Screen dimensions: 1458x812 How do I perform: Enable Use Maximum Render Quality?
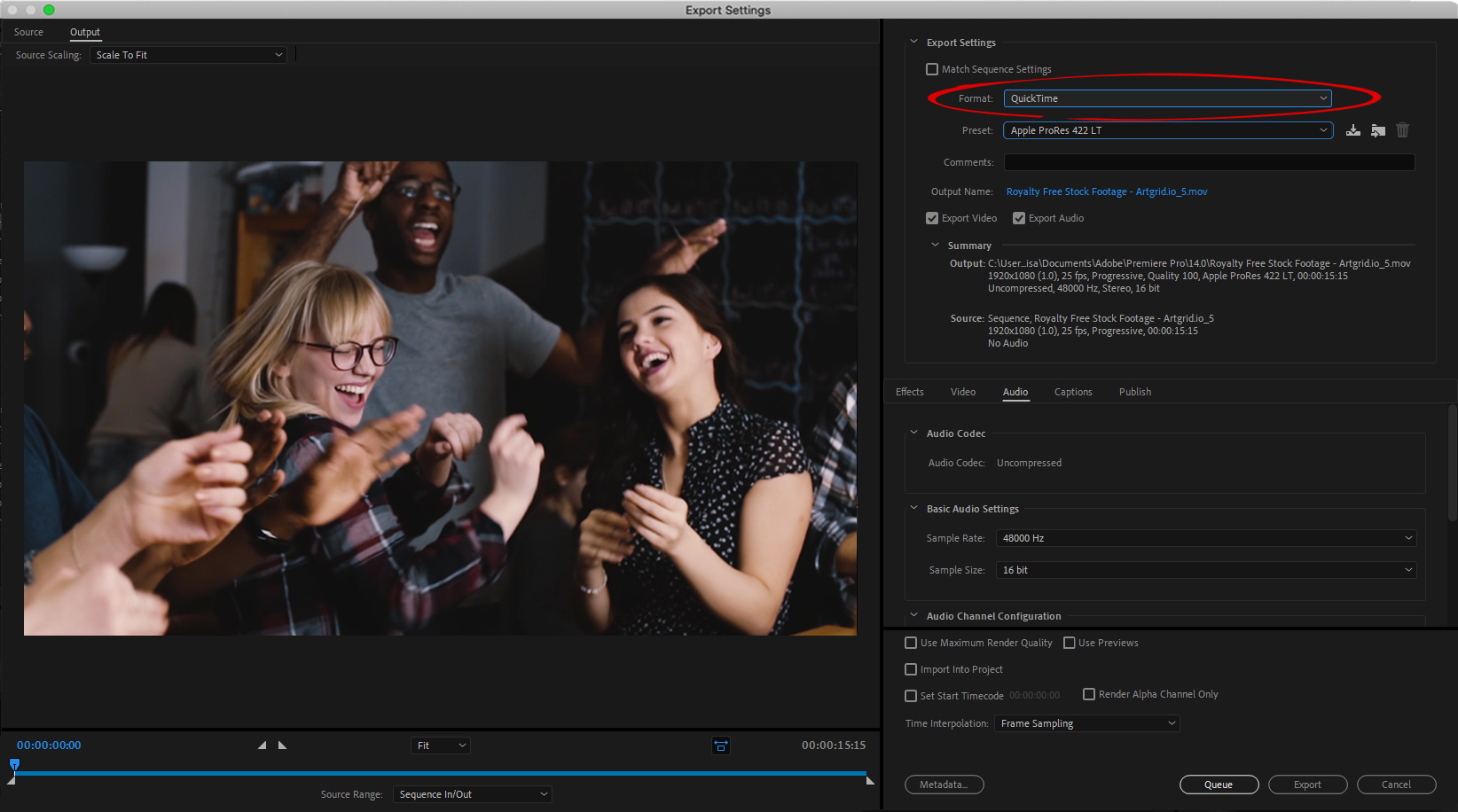(x=911, y=643)
